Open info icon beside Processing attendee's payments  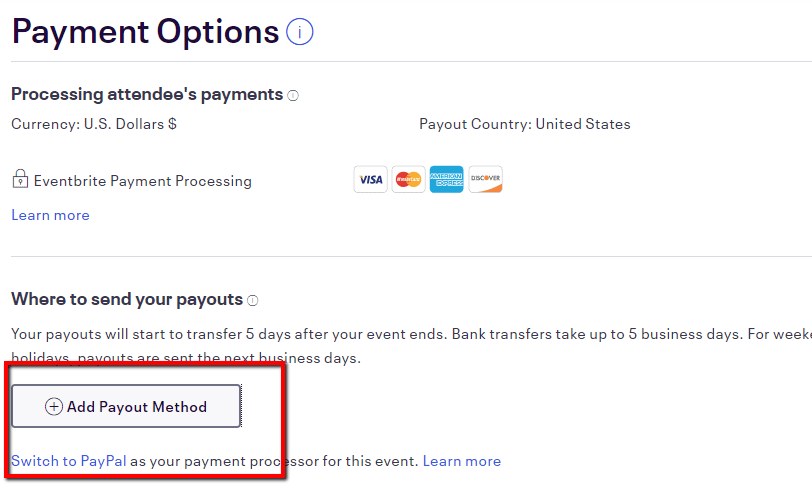click(293, 96)
